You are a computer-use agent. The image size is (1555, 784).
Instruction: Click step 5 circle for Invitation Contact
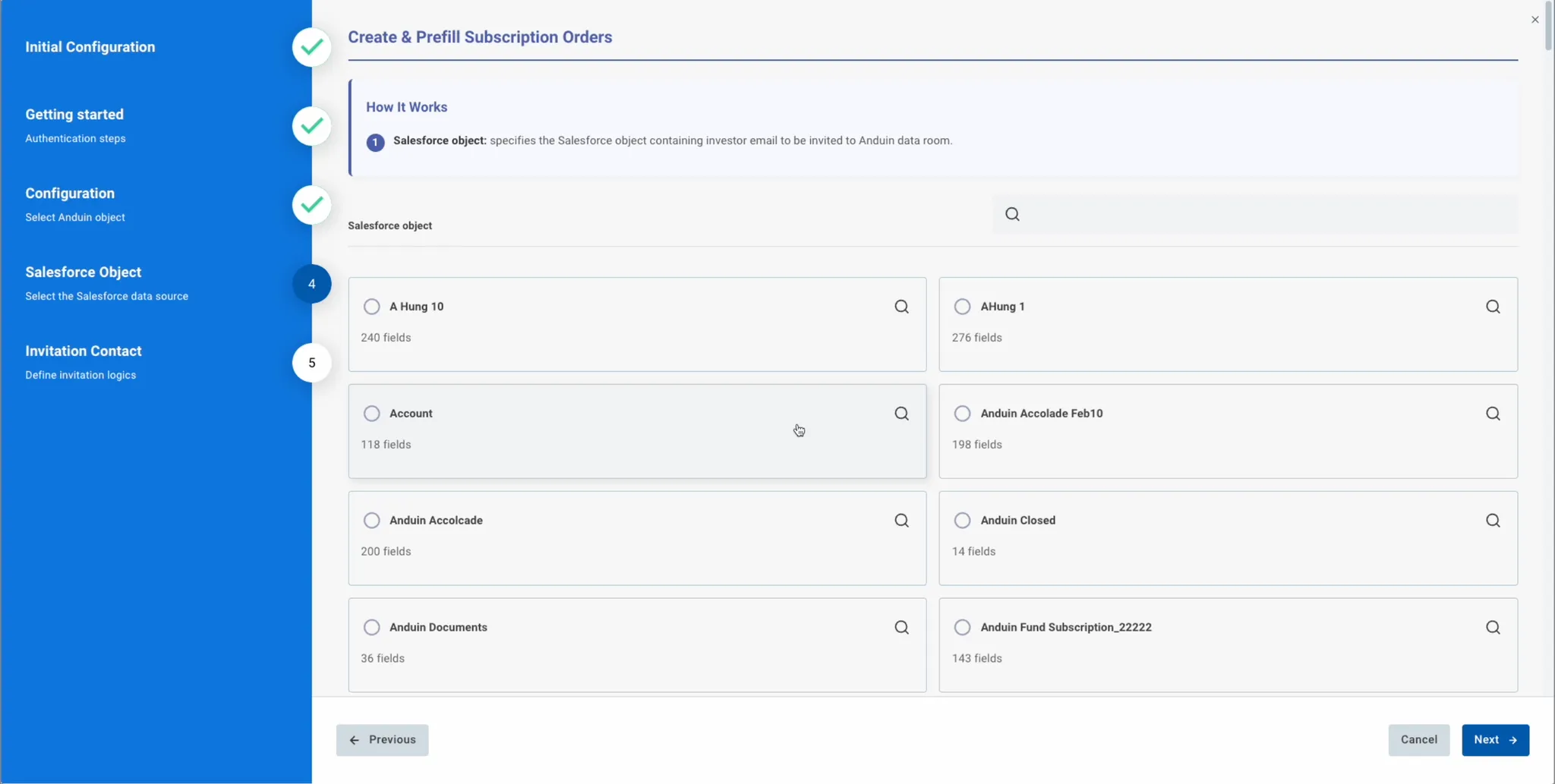point(311,363)
